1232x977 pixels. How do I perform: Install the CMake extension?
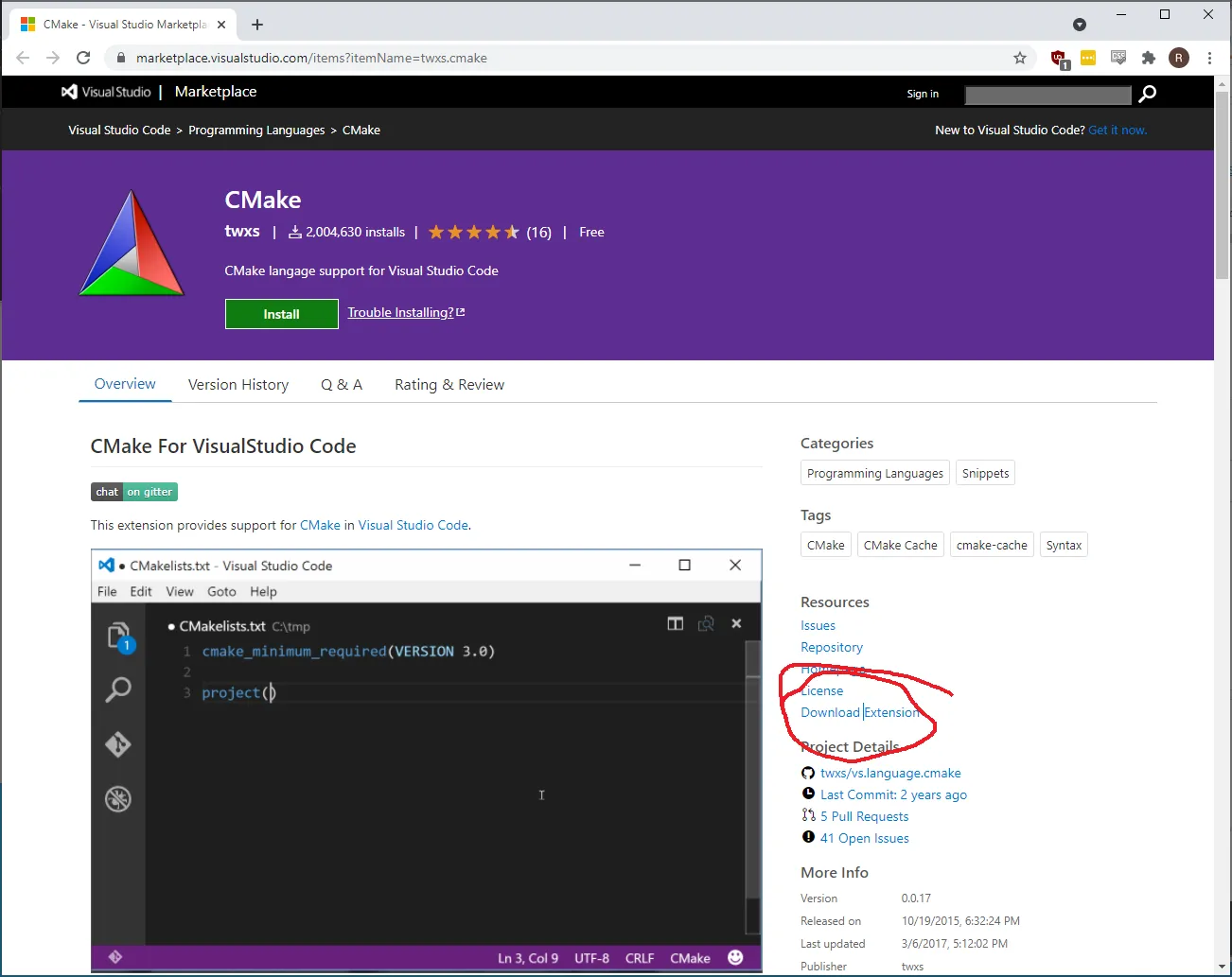[282, 314]
